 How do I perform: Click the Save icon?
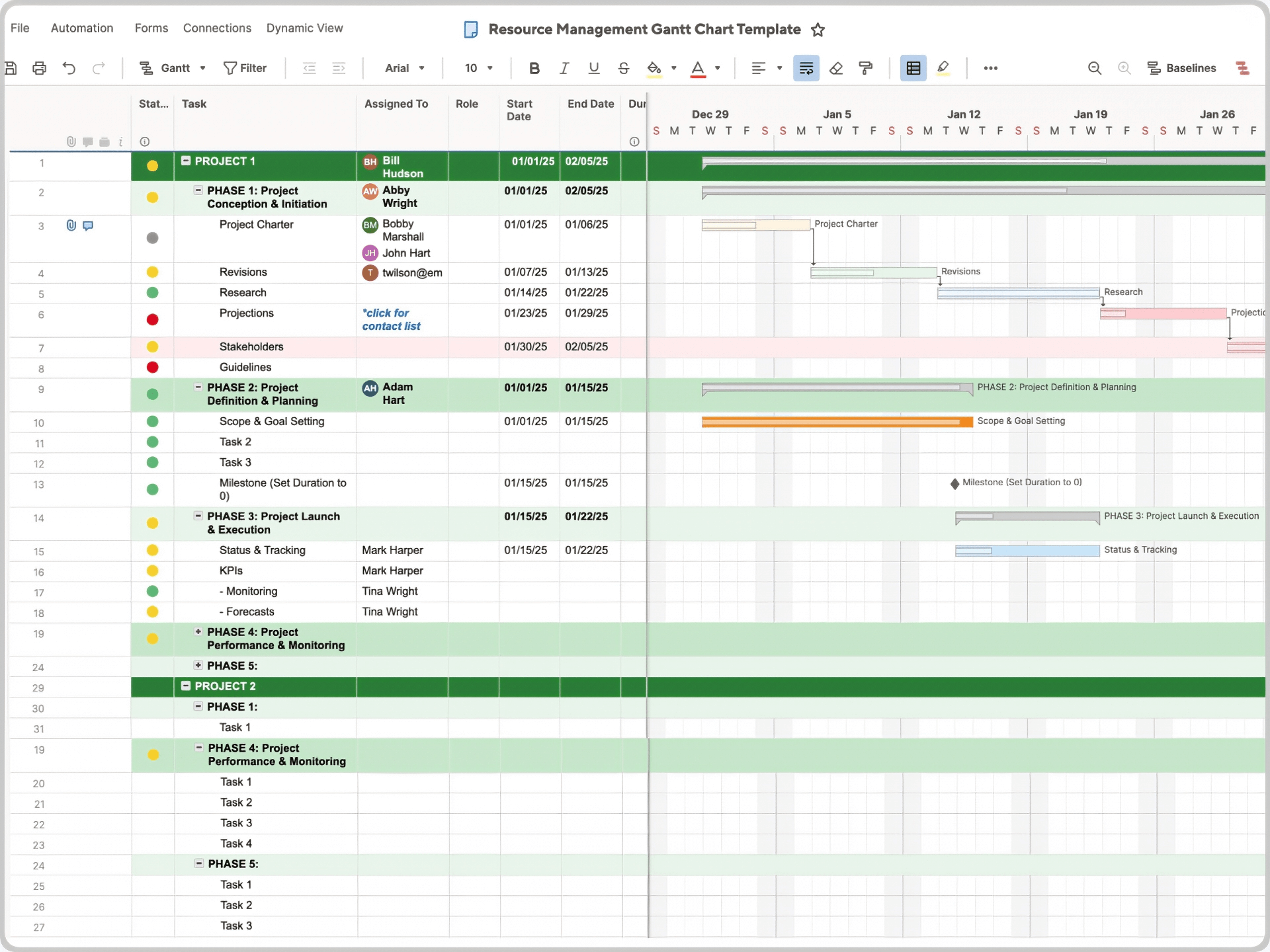click(x=11, y=68)
